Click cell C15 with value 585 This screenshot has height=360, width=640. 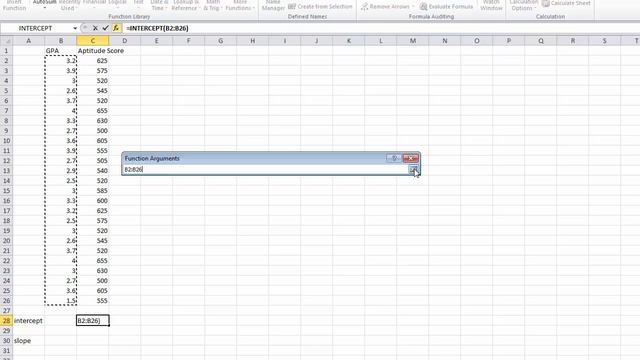93,191
